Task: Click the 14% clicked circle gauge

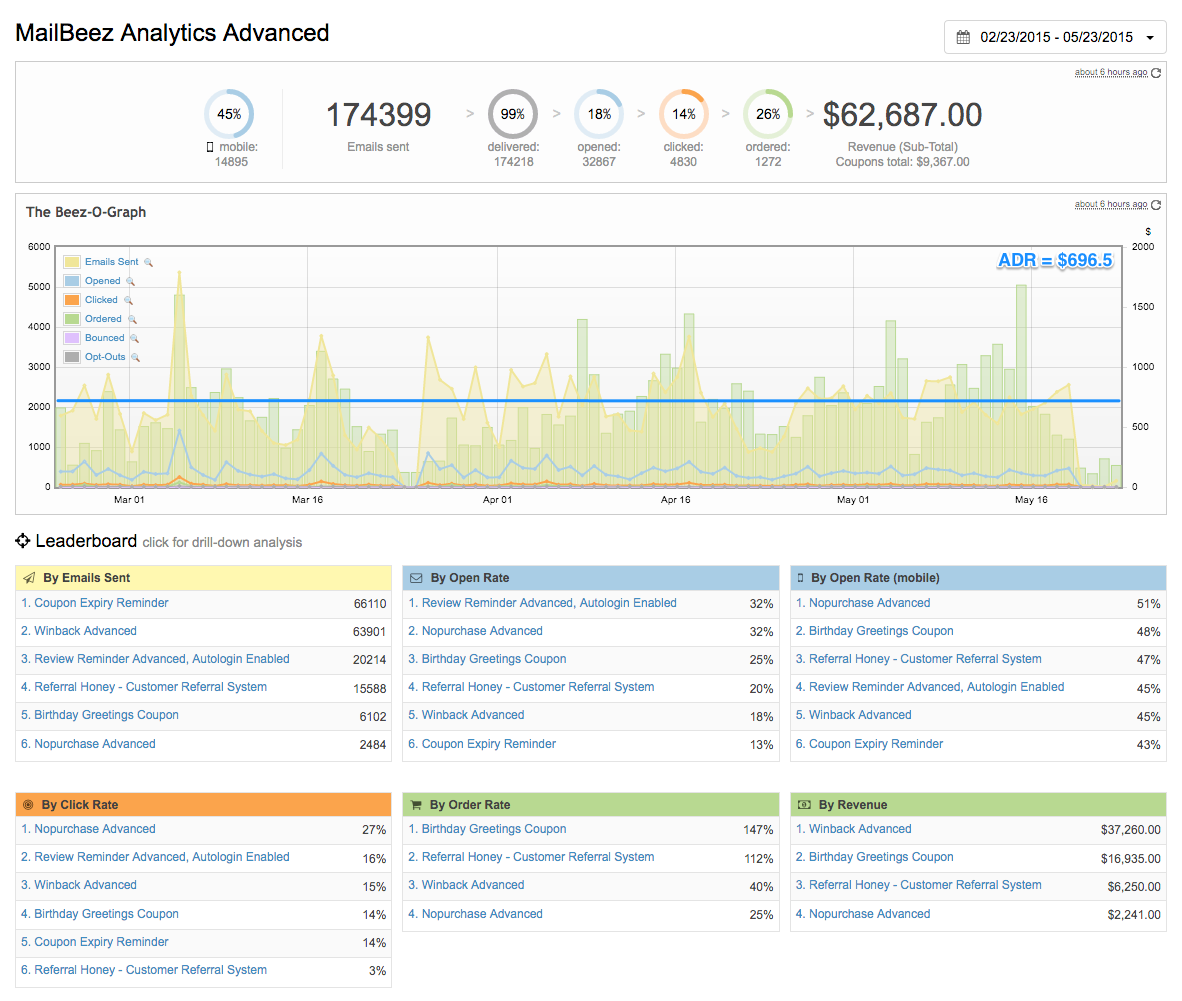Action: click(684, 114)
